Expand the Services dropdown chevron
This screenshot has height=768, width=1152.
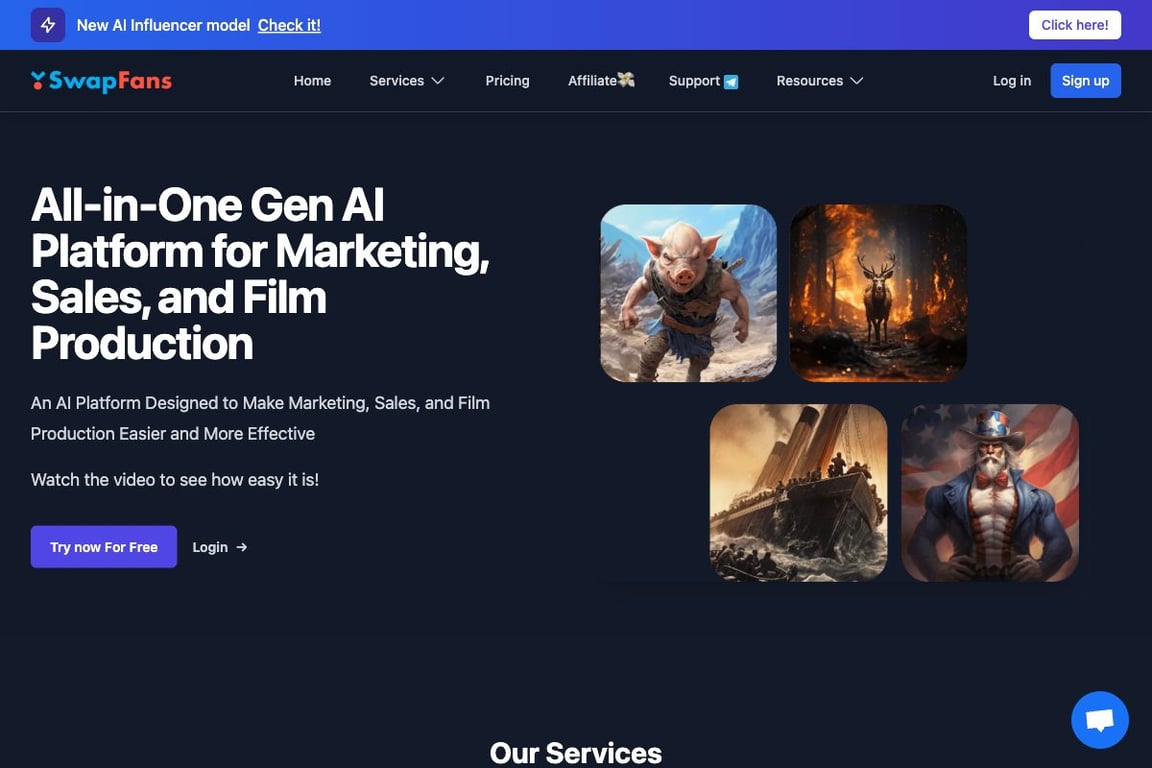click(x=438, y=81)
